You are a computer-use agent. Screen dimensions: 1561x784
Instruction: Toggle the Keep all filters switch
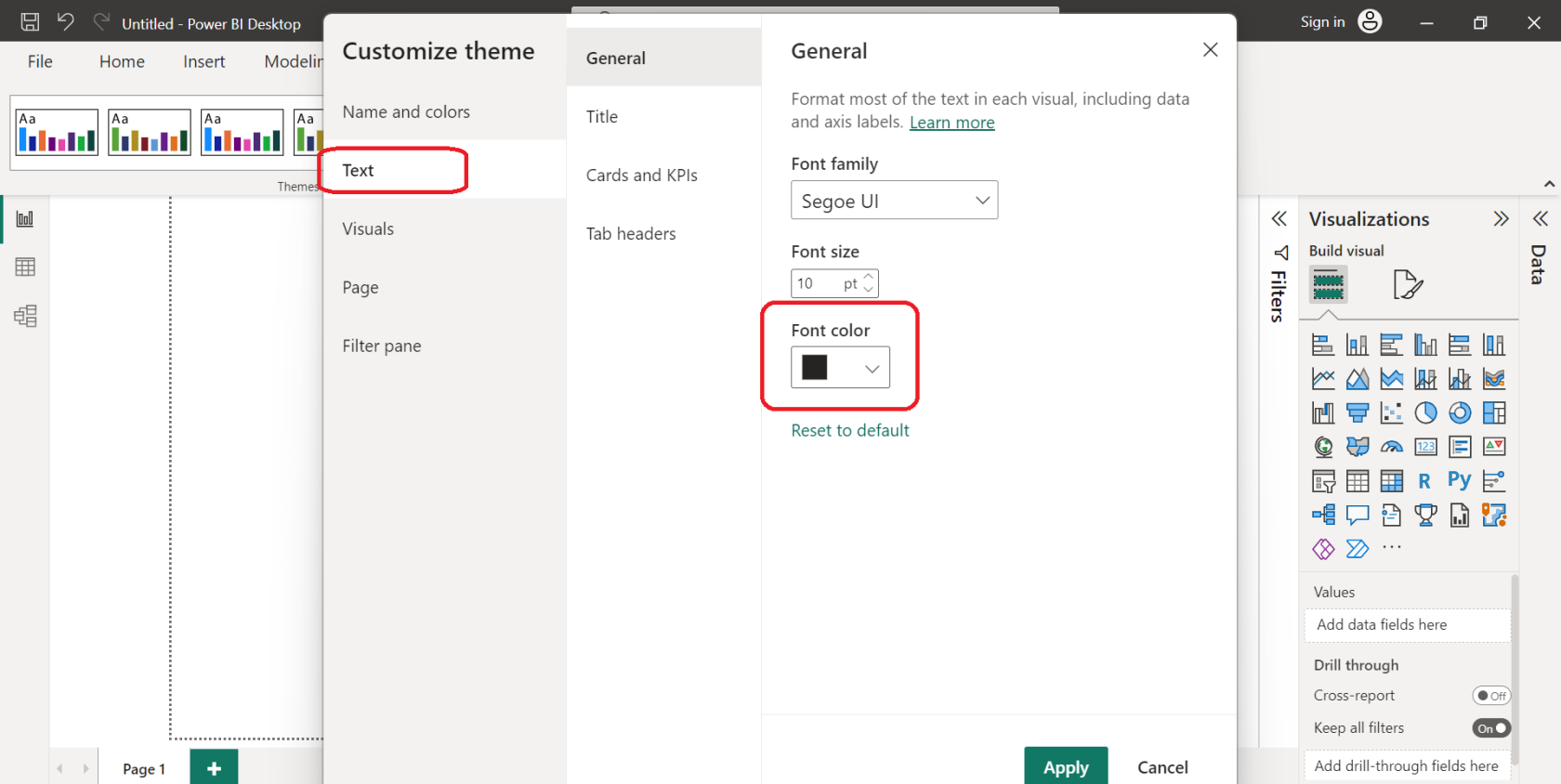(1491, 728)
